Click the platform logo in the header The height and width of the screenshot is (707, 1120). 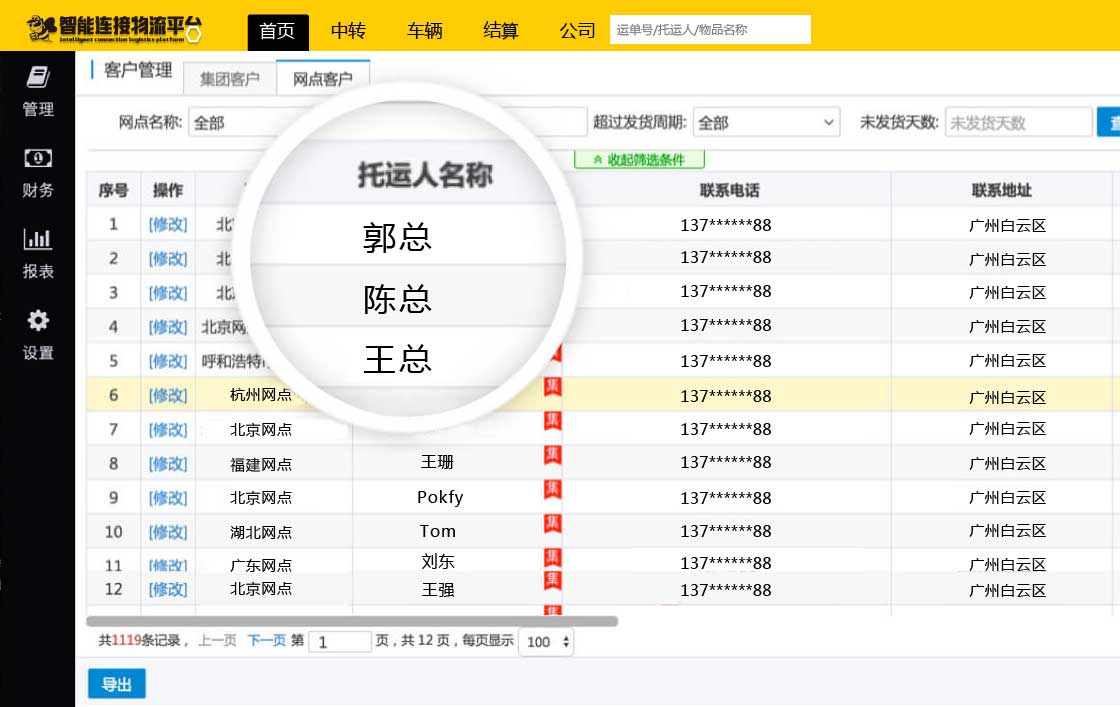(114, 29)
